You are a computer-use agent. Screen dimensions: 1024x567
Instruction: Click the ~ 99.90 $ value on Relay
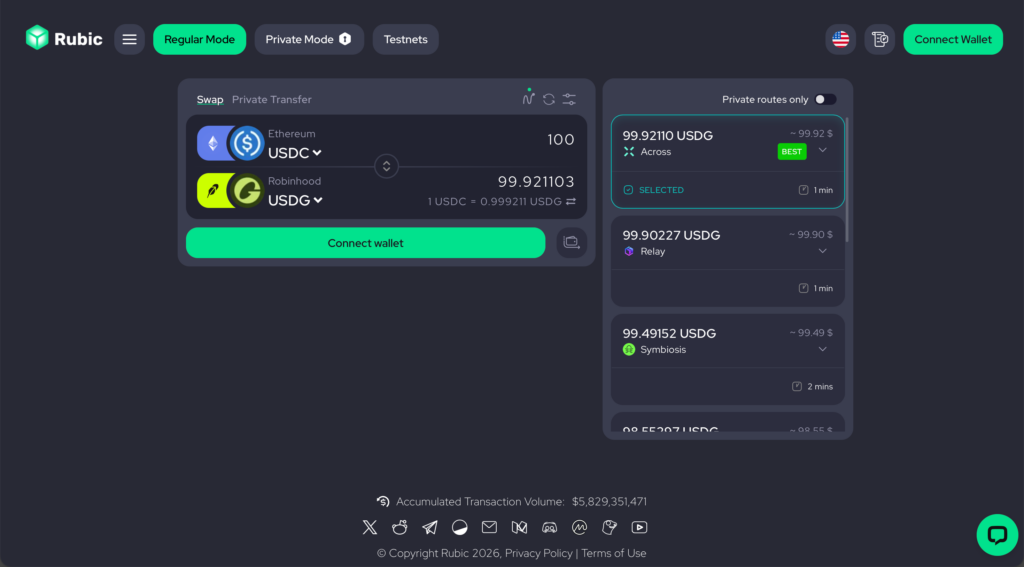pos(810,234)
